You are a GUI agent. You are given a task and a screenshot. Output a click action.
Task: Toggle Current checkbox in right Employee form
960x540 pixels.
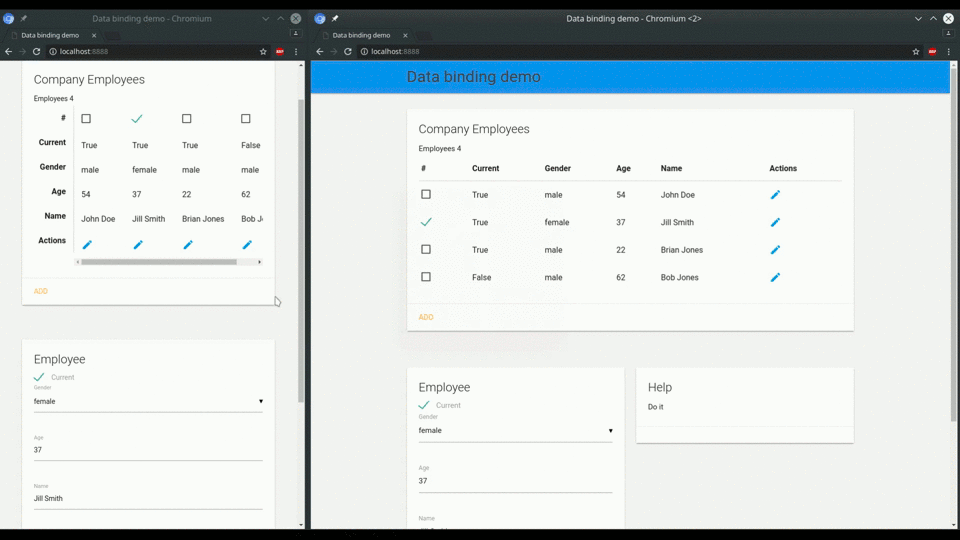tap(424, 405)
